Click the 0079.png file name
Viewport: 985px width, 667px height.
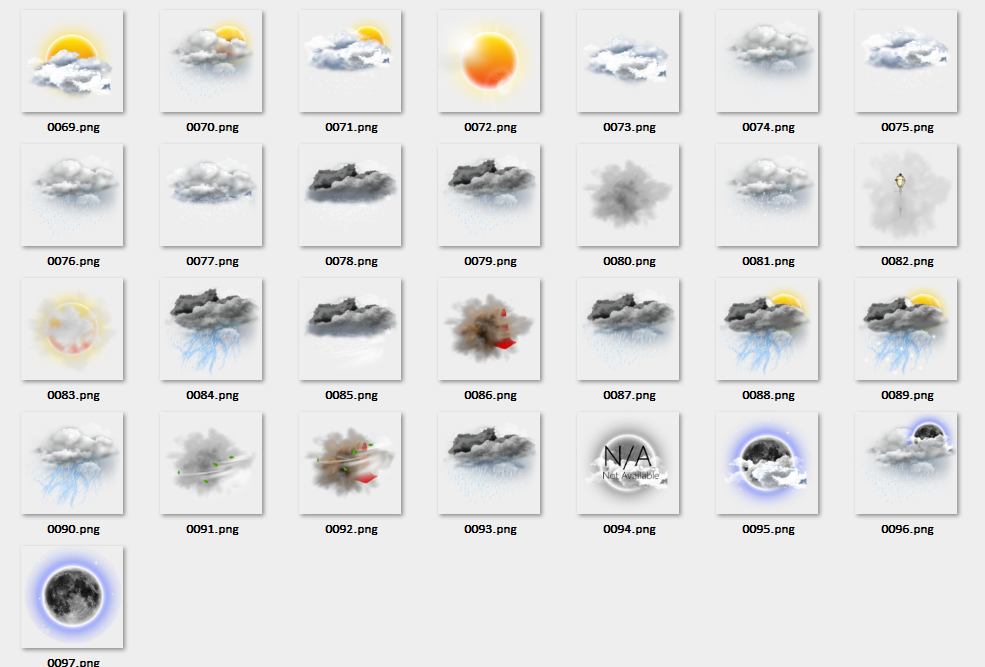point(491,261)
